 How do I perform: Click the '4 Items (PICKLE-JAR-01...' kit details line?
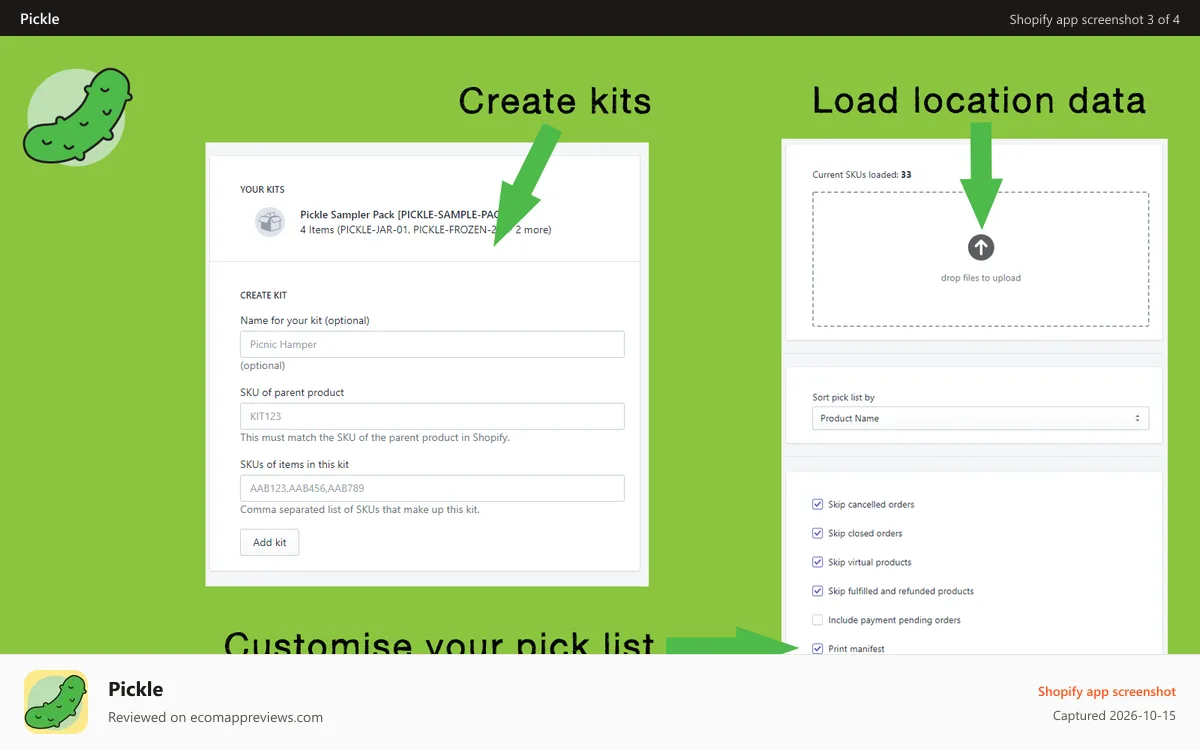(x=425, y=229)
